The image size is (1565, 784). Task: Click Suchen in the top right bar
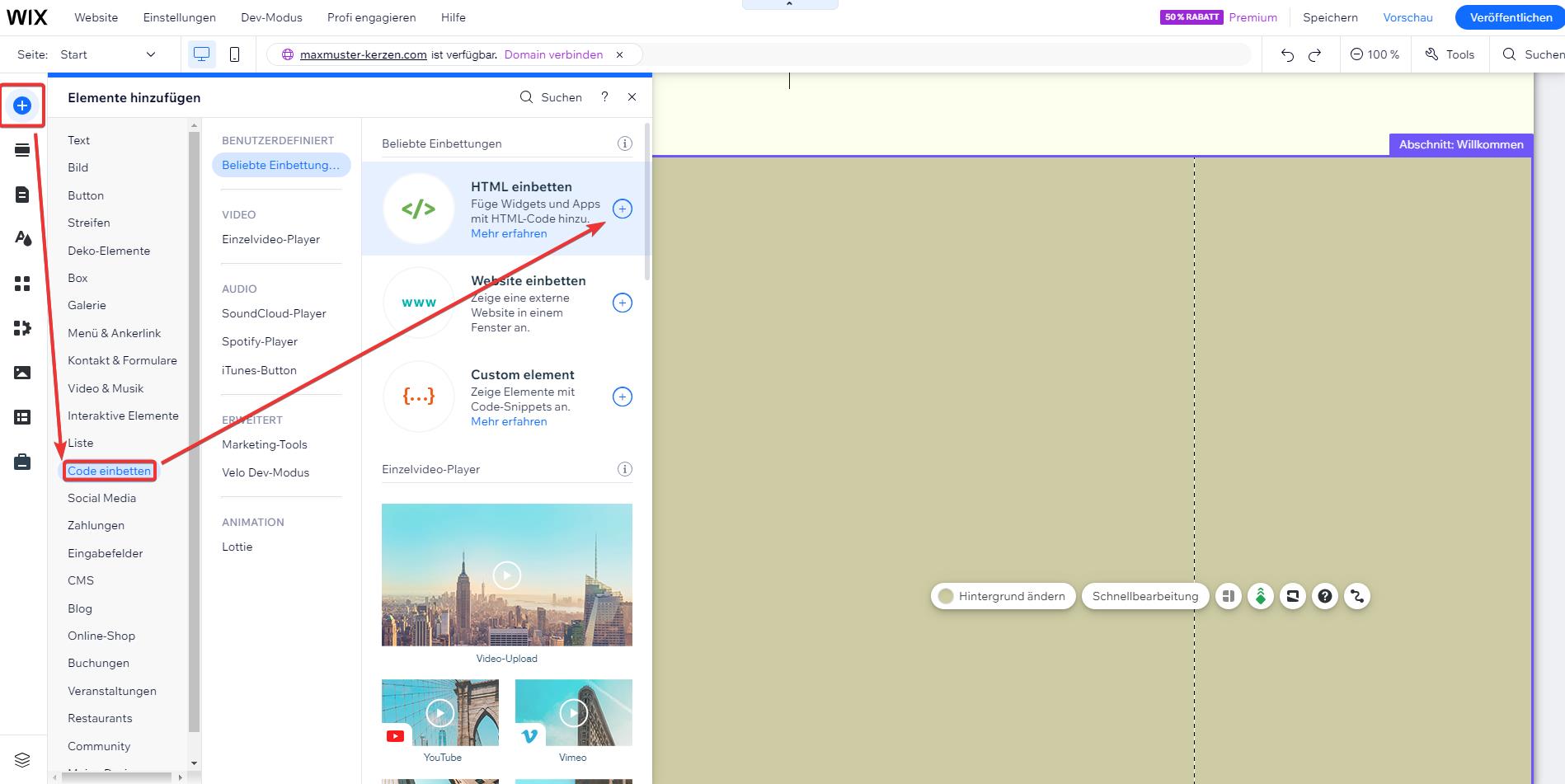click(x=1534, y=54)
